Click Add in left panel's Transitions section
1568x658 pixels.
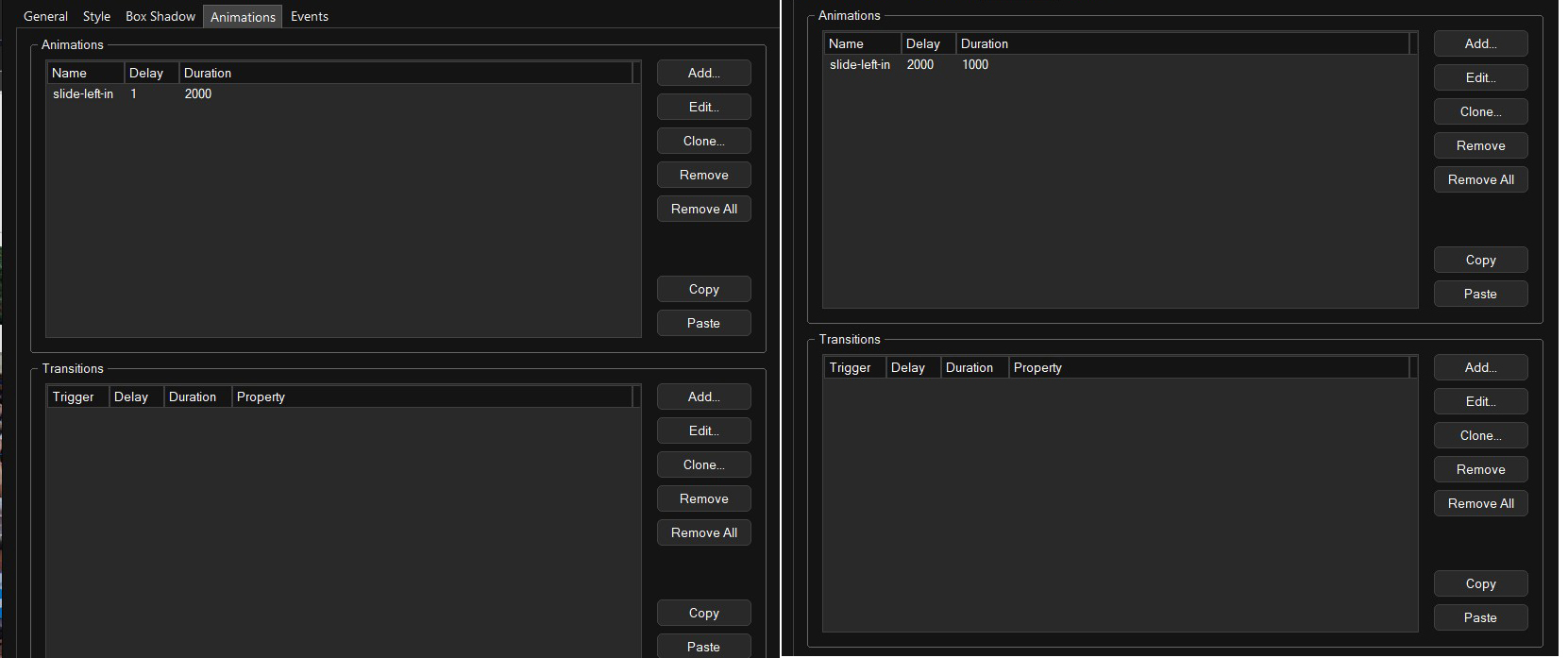point(703,396)
